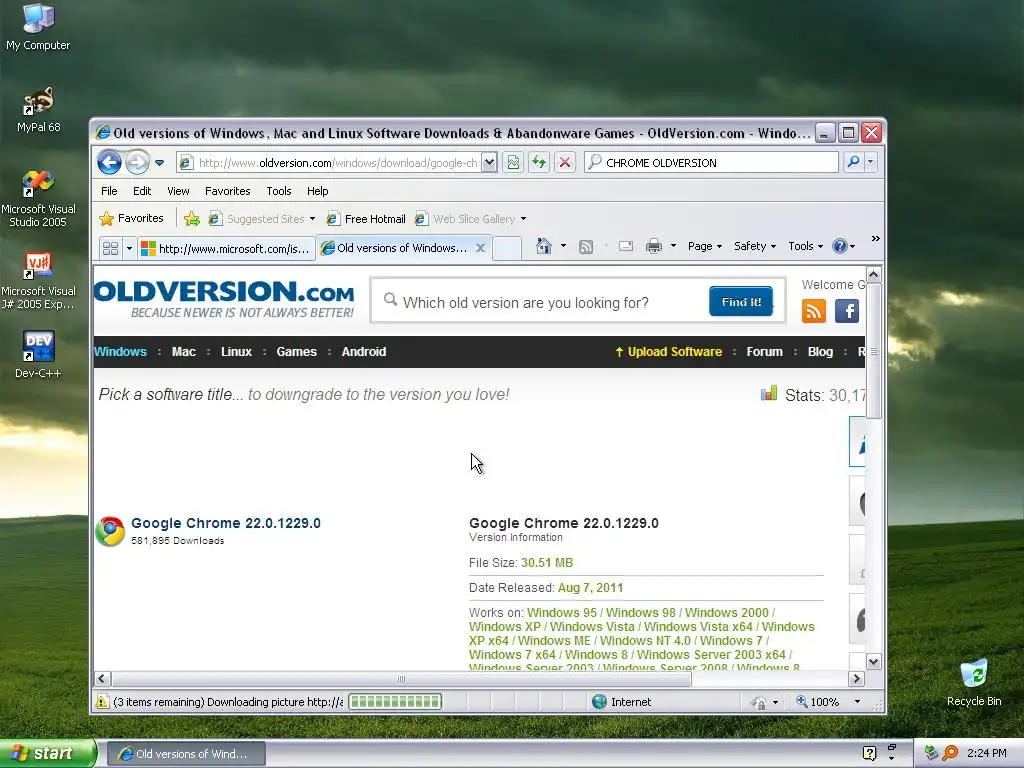Click the Compatibility View icon
This screenshot has height=768, width=1024.
coord(513,163)
